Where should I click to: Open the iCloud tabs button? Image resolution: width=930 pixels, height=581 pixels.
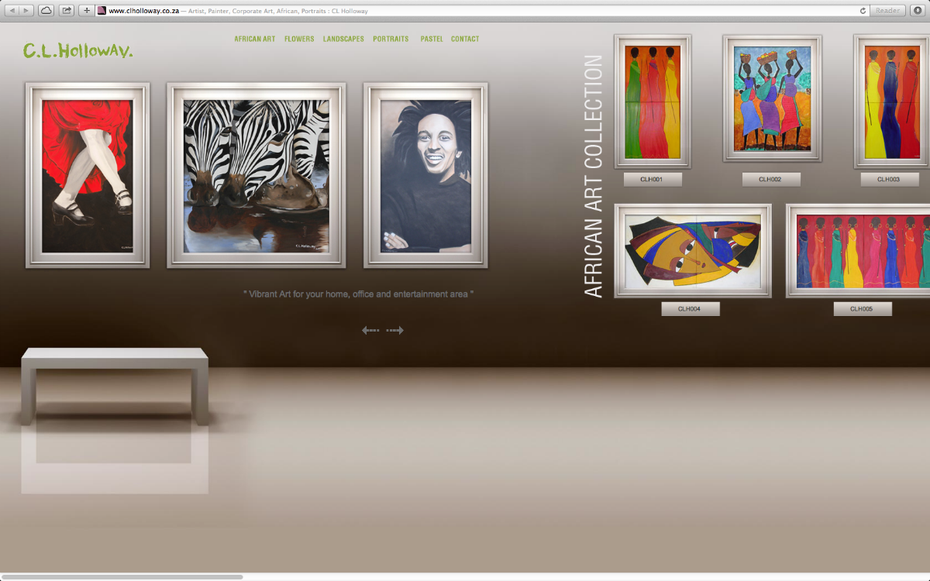point(47,10)
